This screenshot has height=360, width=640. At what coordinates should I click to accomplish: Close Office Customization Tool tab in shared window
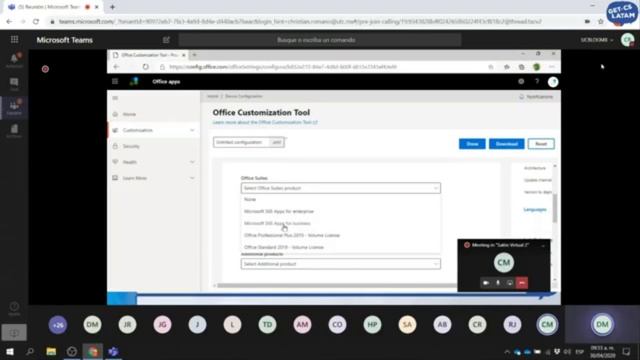coord(184,55)
